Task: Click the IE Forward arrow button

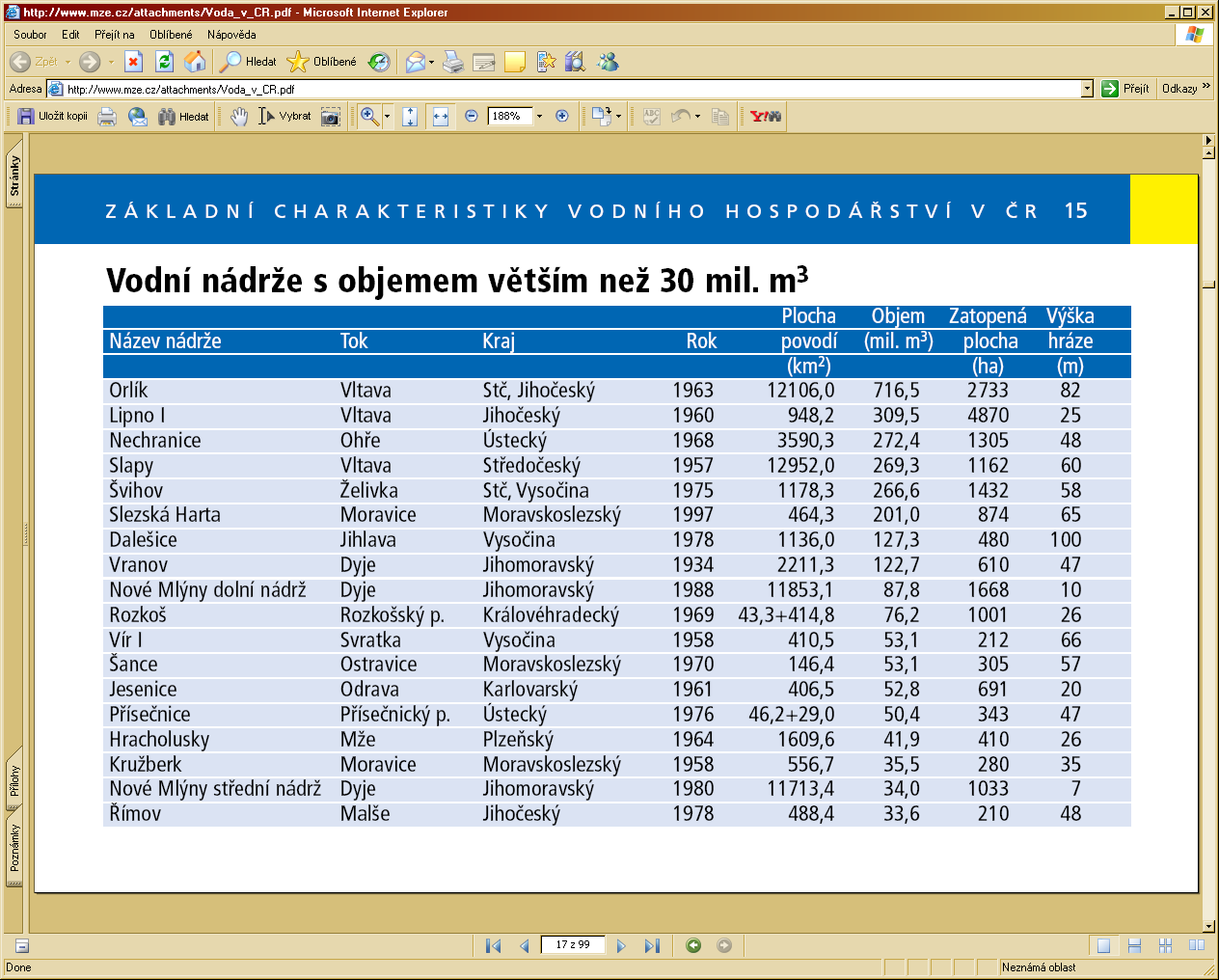Action: pyautogui.click(x=90, y=62)
